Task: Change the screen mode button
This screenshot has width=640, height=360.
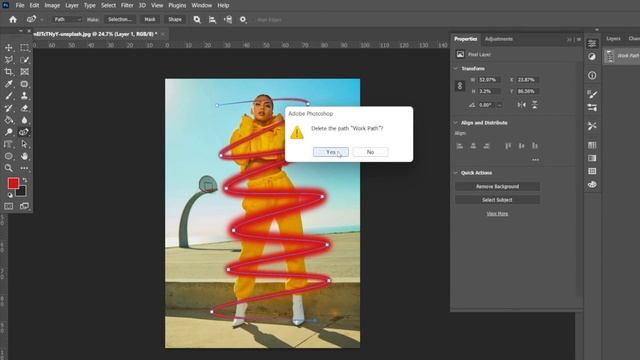Action: click(x=24, y=206)
